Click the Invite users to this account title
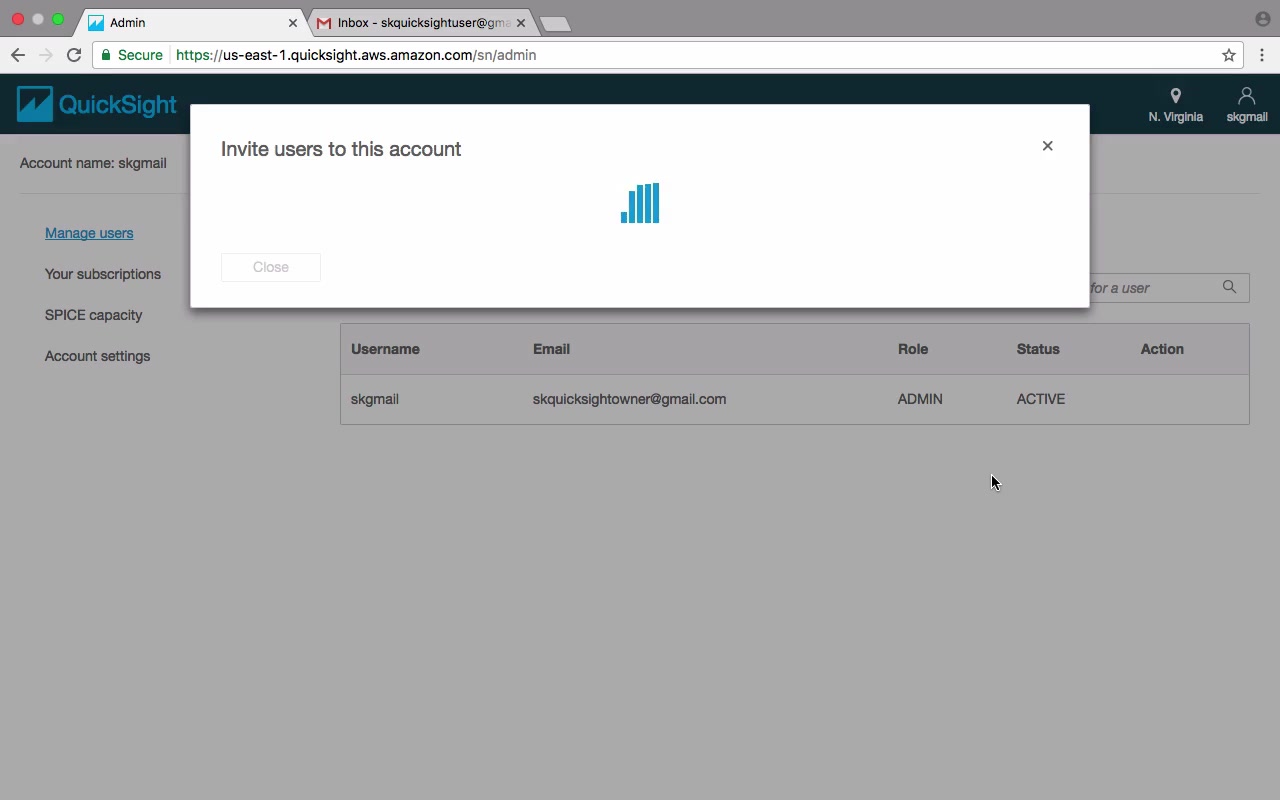1280x800 pixels. pyautogui.click(x=341, y=149)
